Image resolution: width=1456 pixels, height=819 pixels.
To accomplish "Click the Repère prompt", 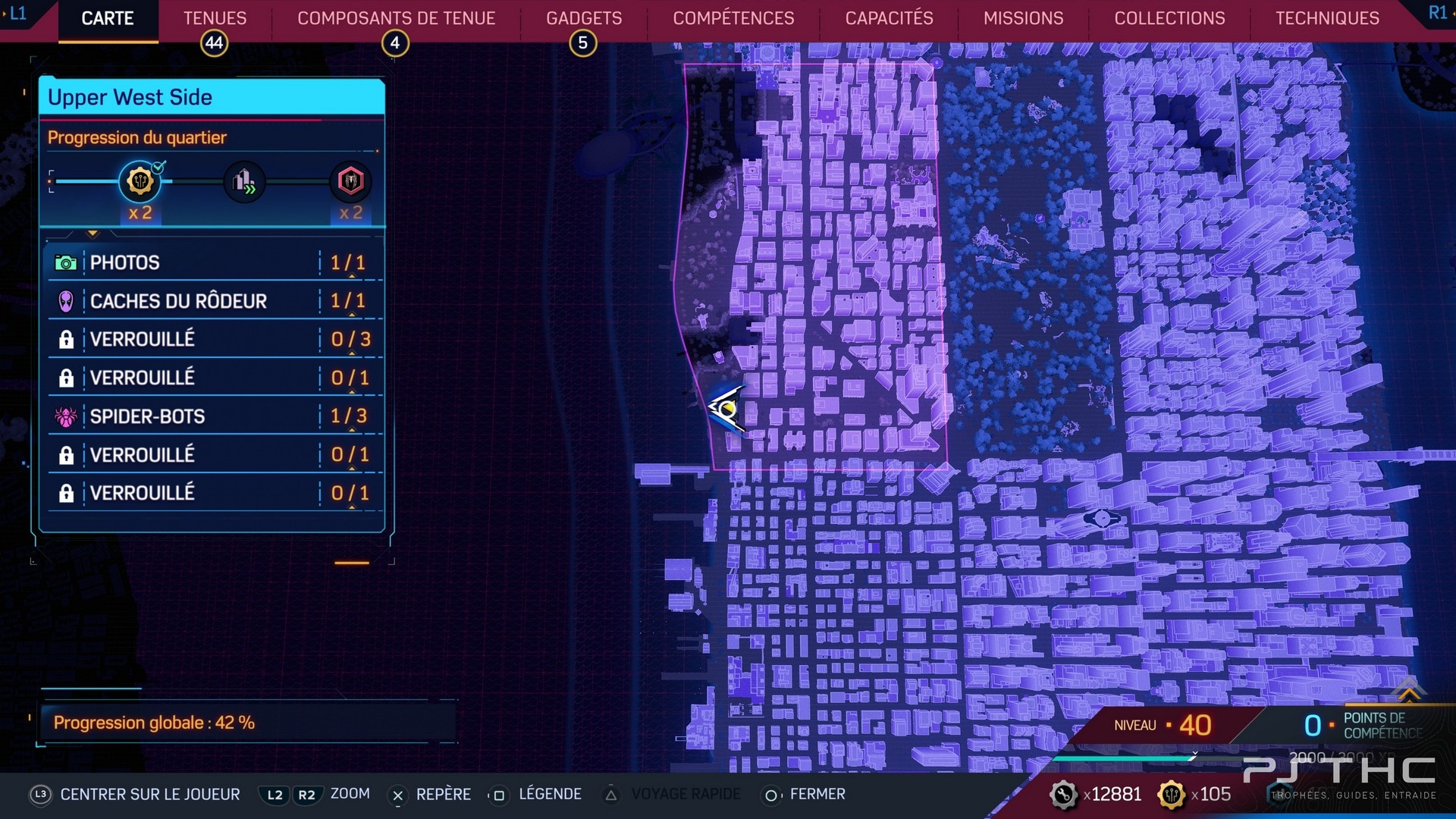I will [444, 794].
